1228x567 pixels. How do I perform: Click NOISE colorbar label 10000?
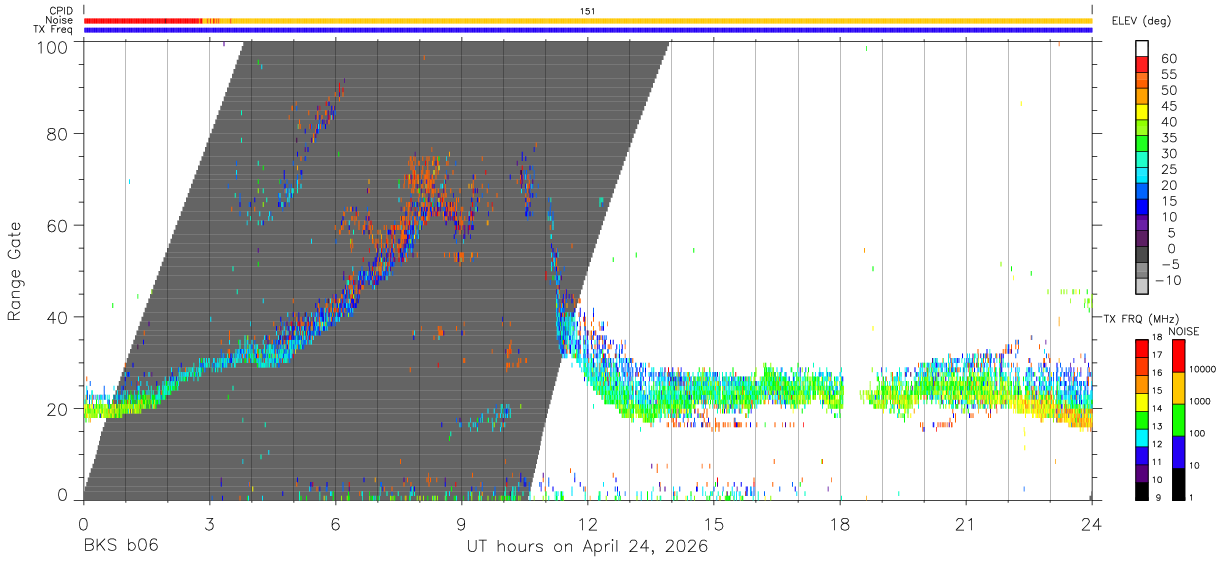click(x=1202, y=369)
